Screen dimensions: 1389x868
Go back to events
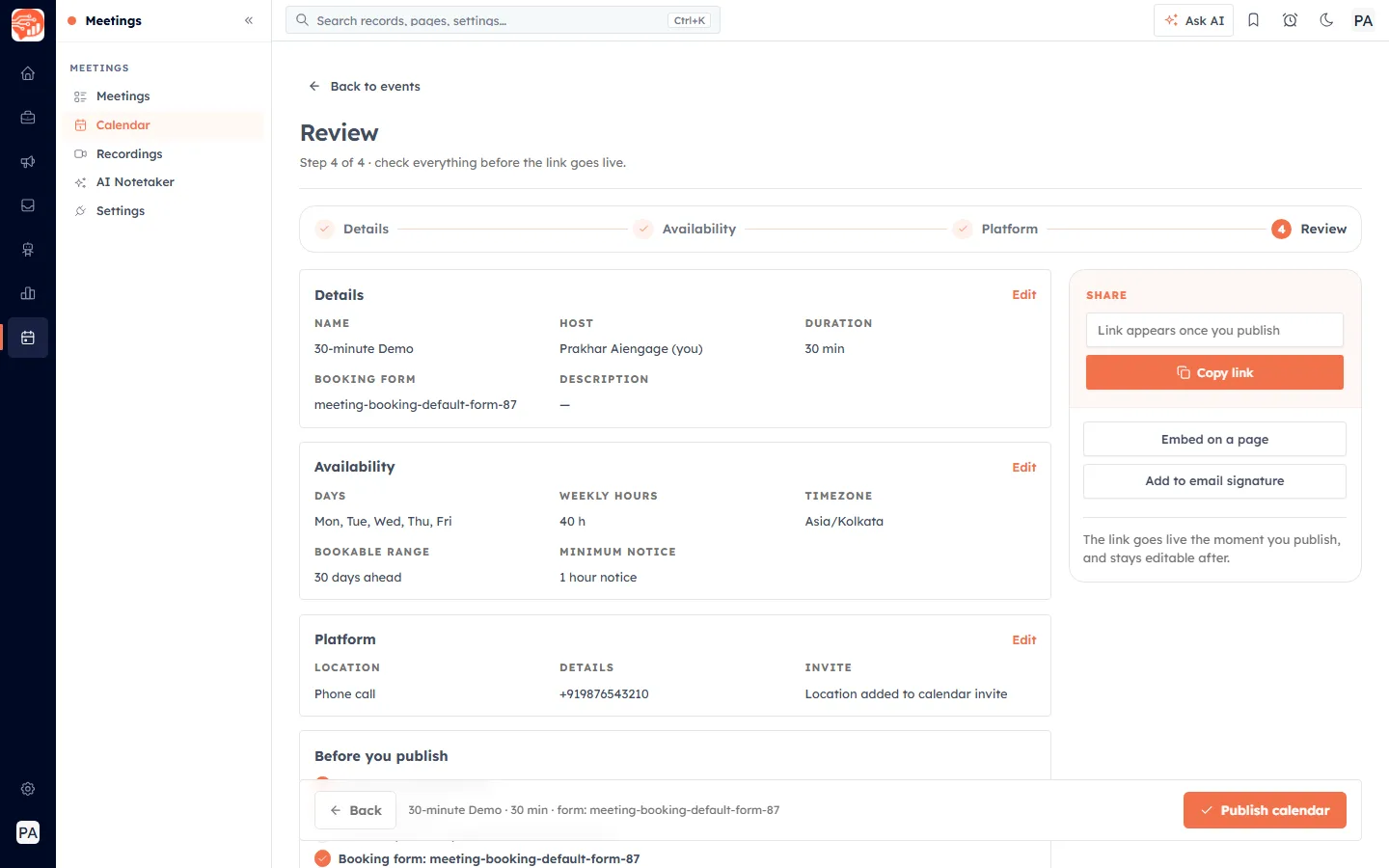365,86
